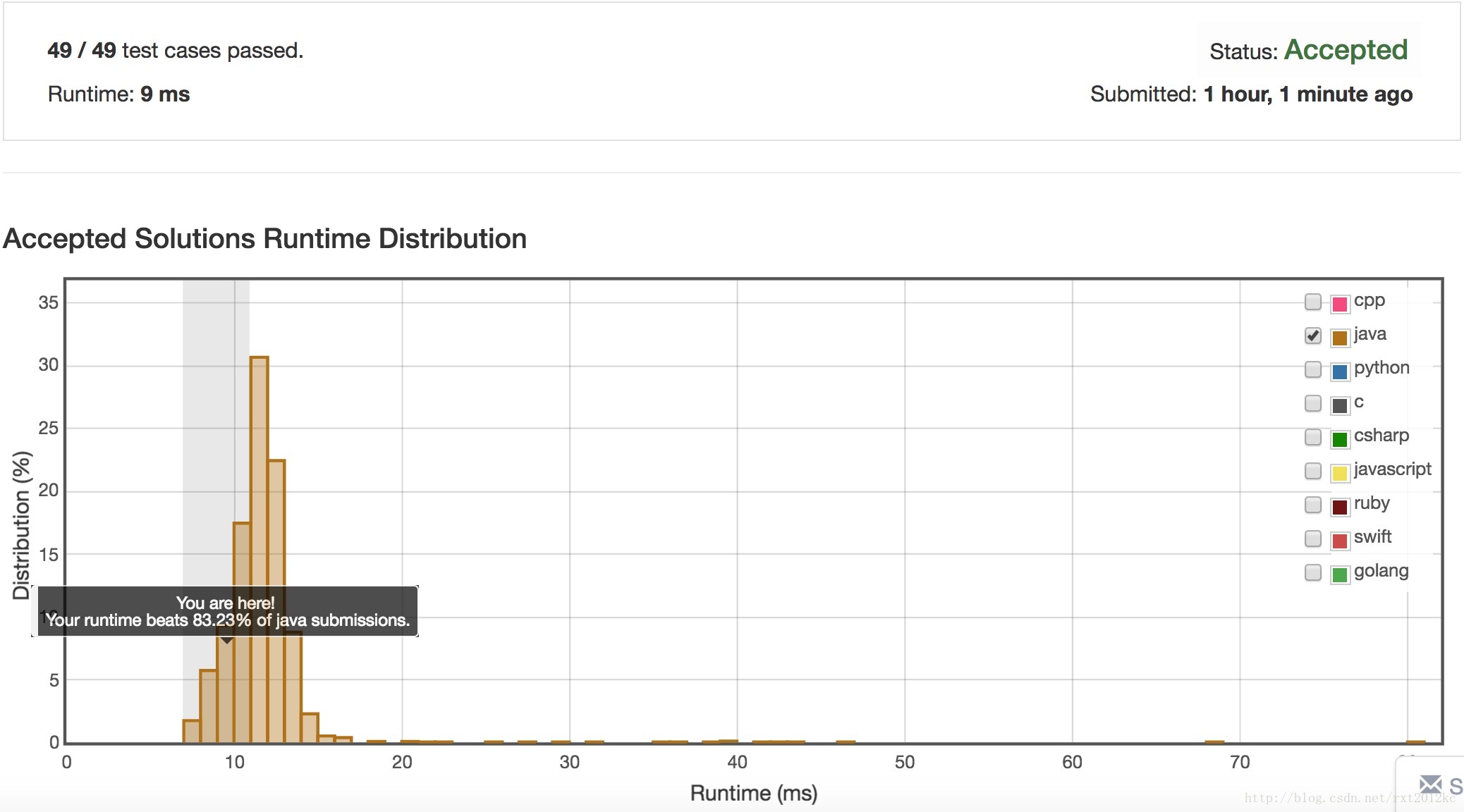The image size is (1464, 812).
Task: Click the 'Runtime: 9 ms' text
Action: pos(118,94)
